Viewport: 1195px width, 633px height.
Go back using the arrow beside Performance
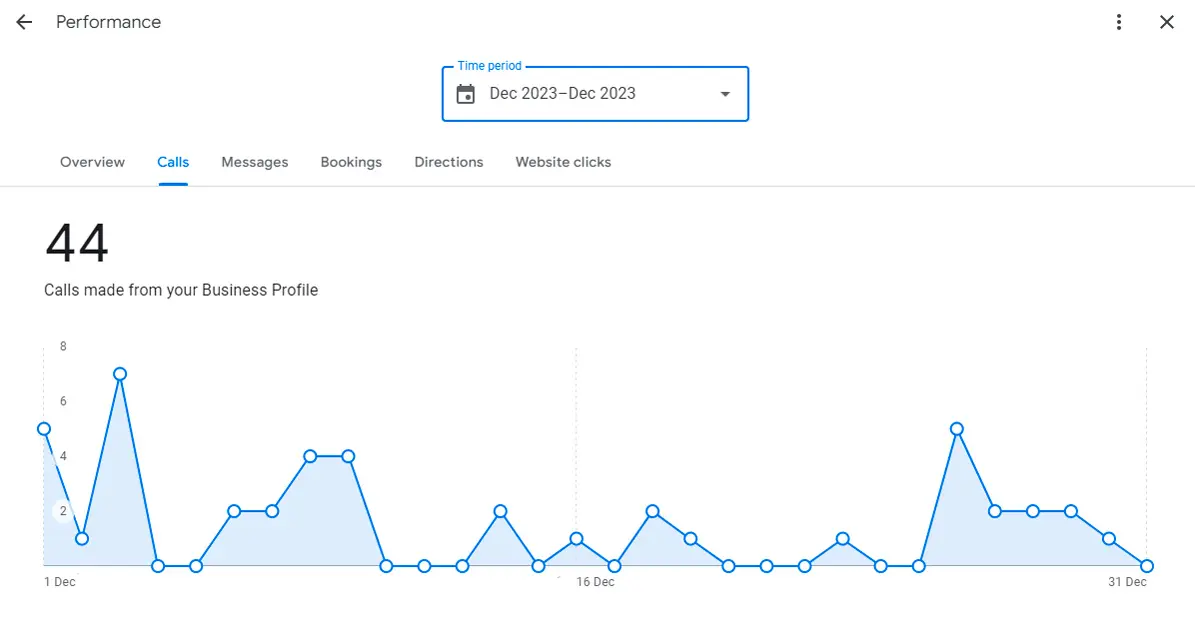24,22
